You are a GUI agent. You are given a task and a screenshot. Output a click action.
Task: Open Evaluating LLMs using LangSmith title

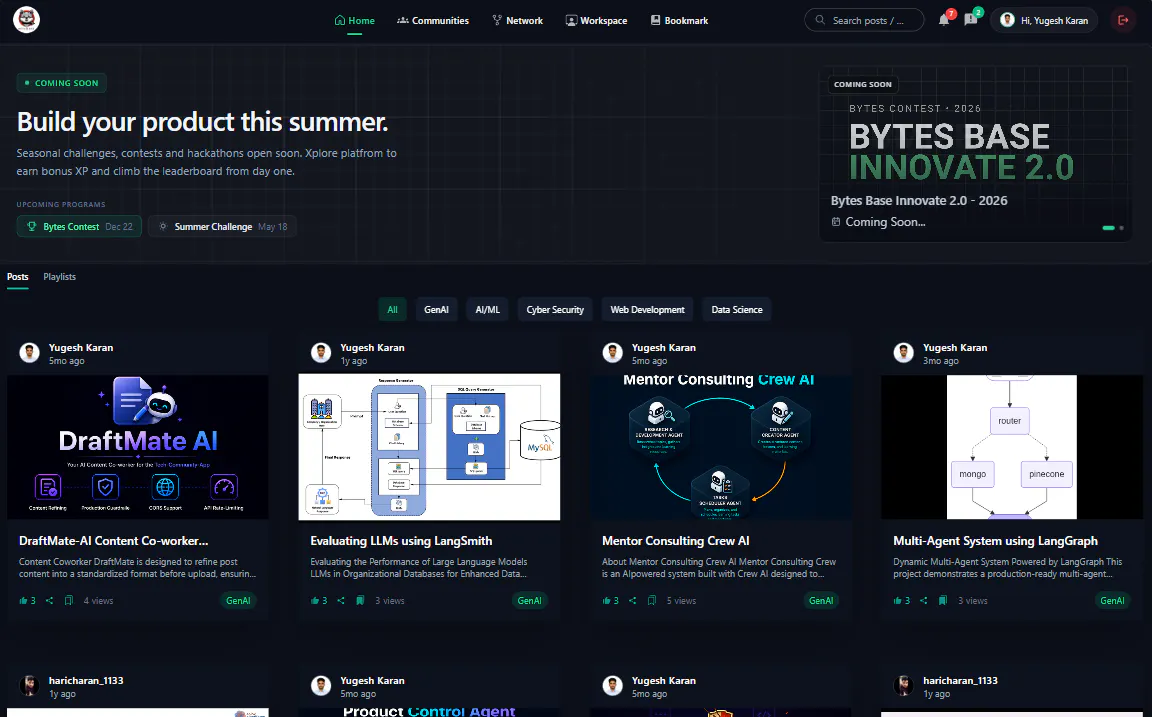pos(401,541)
